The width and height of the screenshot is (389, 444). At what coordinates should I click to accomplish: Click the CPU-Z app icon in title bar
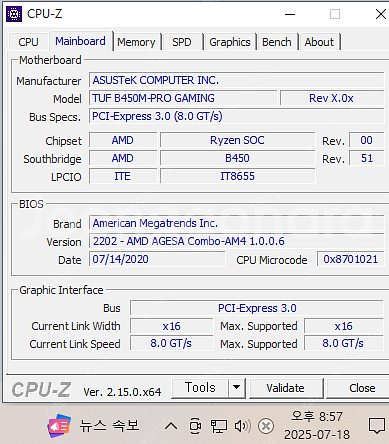click(x=14, y=14)
